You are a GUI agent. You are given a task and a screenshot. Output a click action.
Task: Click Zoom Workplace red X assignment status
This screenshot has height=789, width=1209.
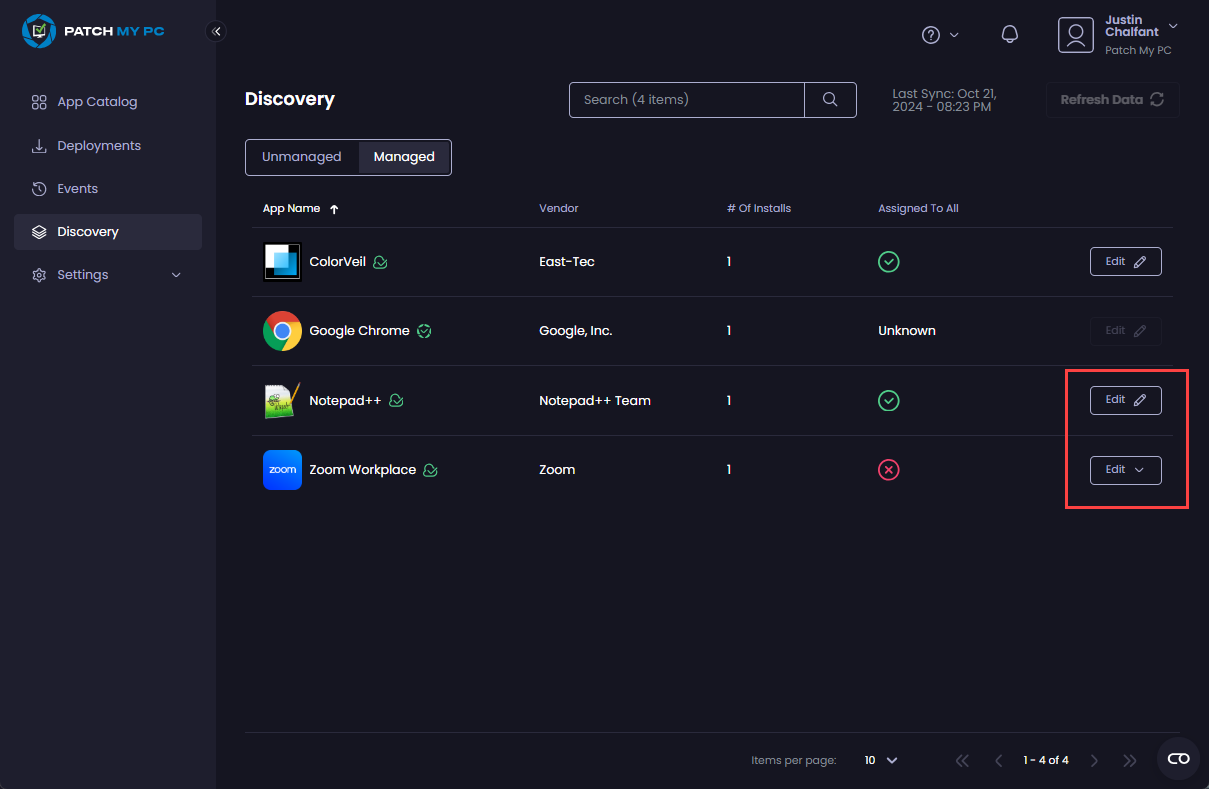pos(888,470)
